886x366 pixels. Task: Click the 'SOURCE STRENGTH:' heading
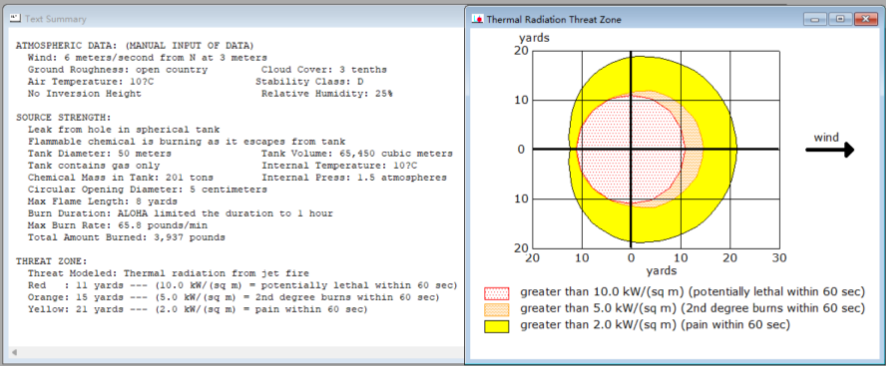(63, 117)
